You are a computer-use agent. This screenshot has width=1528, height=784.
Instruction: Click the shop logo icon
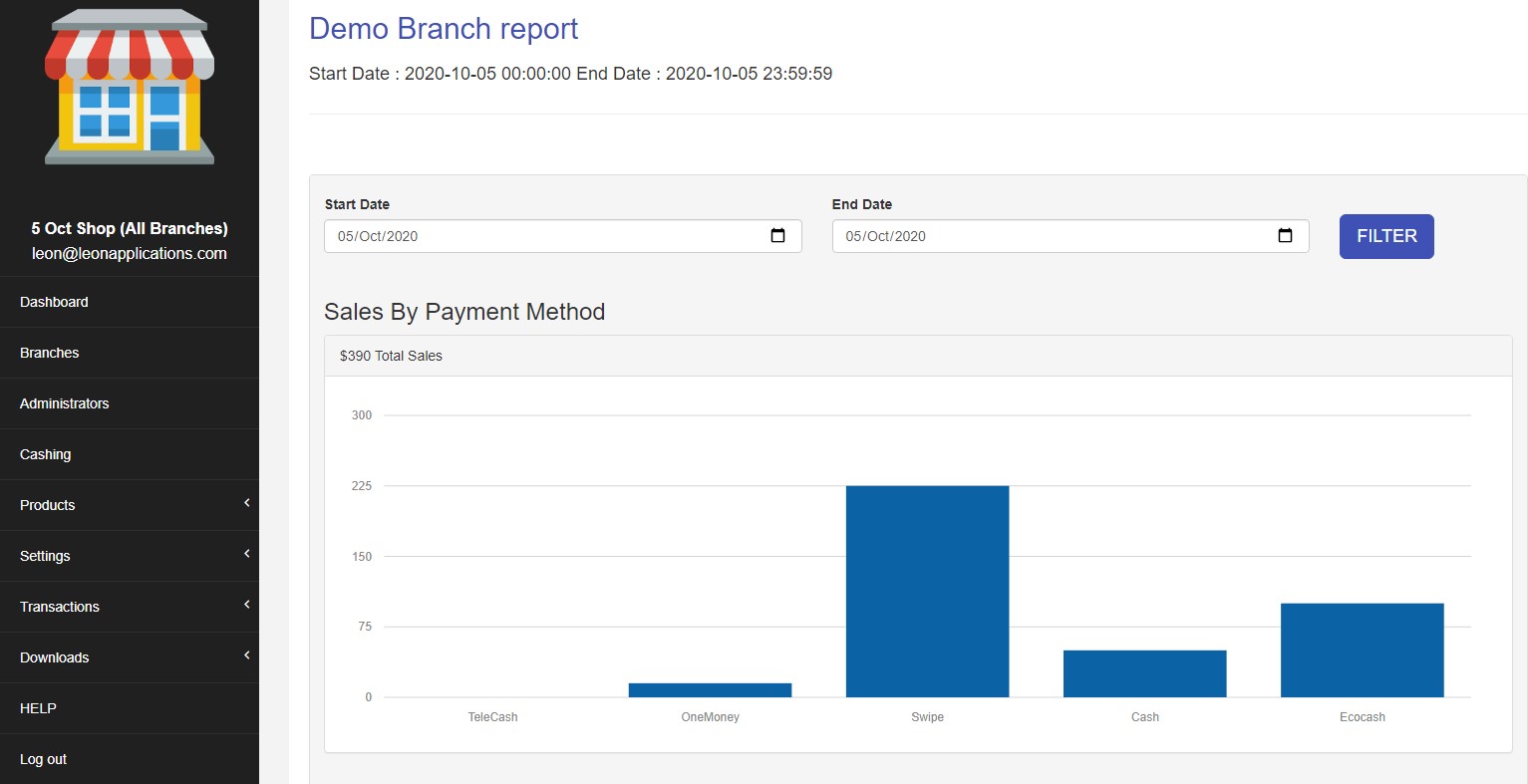130,88
